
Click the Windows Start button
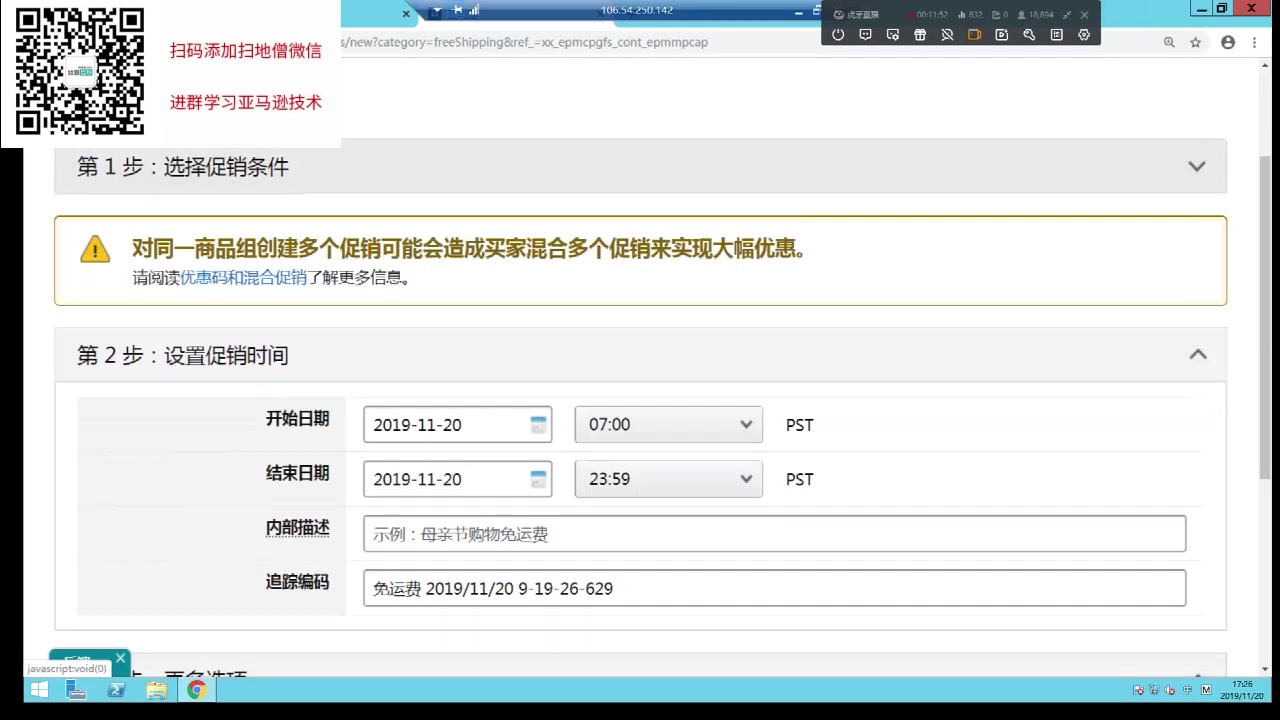[39, 689]
